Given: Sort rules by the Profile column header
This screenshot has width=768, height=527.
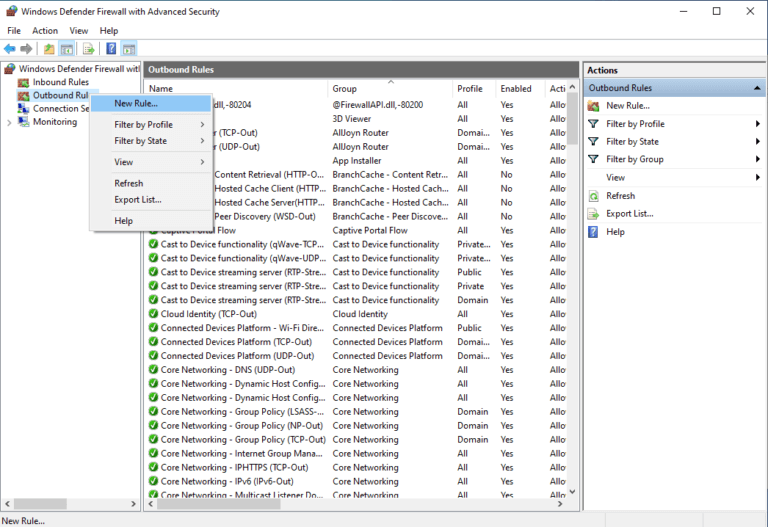Looking at the screenshot, I should pyautogui.click(x=474, y=89).
